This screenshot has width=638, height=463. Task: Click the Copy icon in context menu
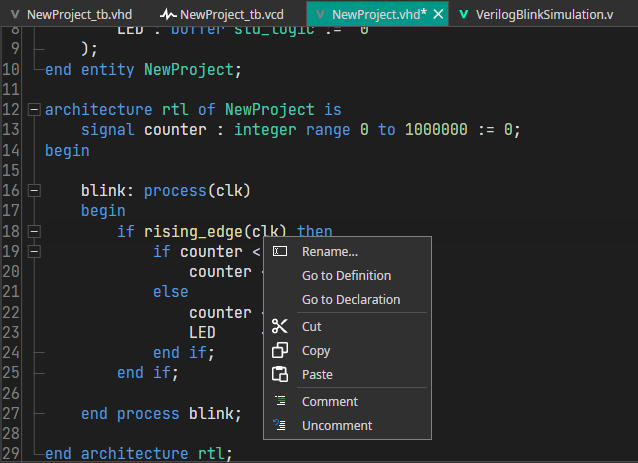tap(280, 351)
